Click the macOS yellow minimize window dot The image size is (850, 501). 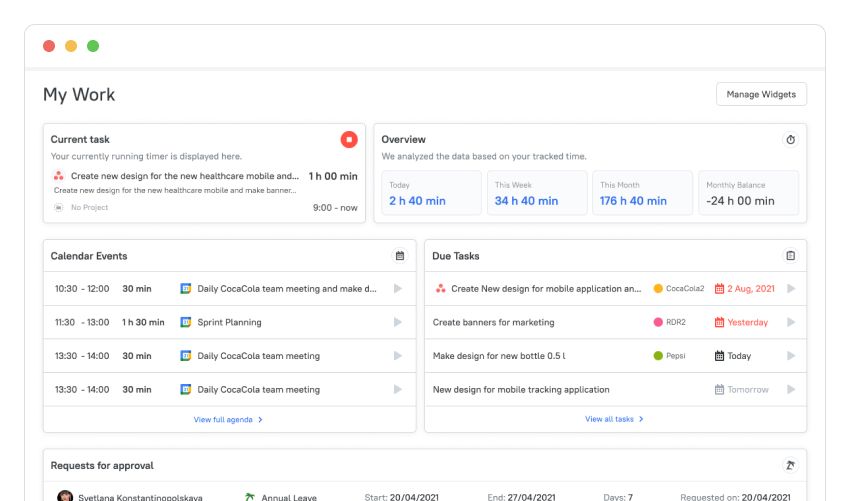[71, 46]
